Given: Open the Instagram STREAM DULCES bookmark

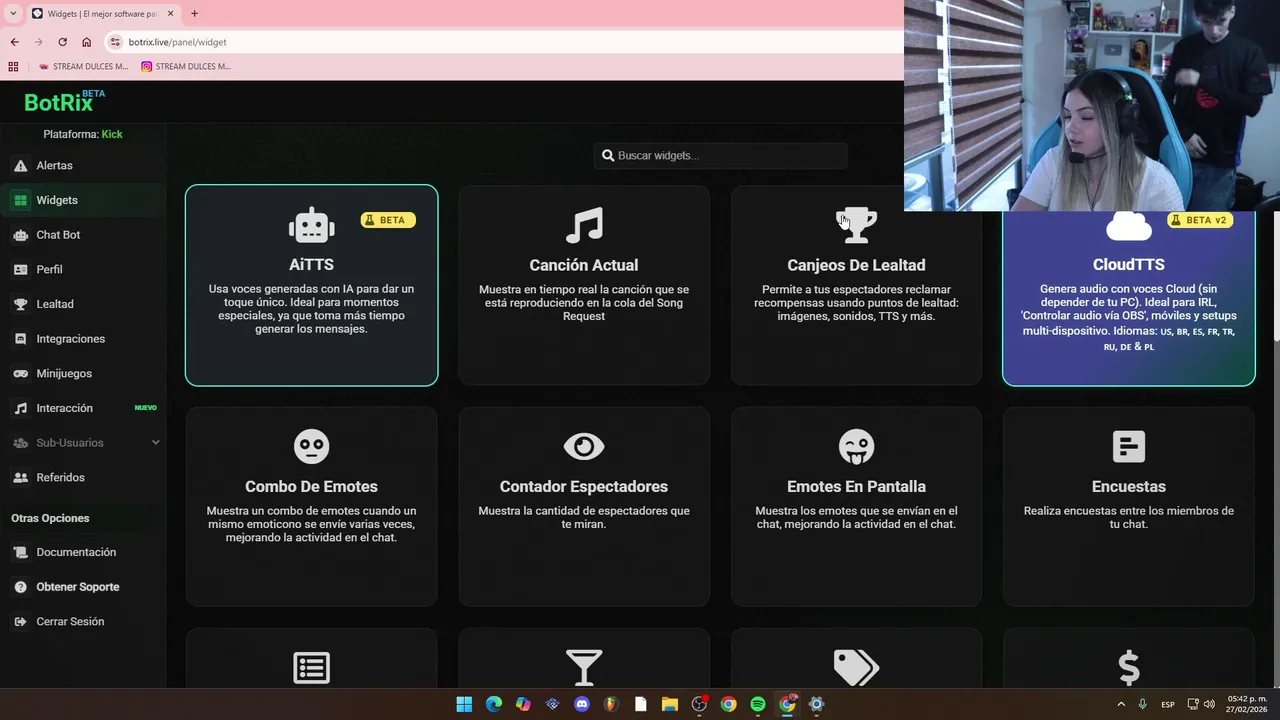Looking at the screenshot, I should (x=186, y=67).
